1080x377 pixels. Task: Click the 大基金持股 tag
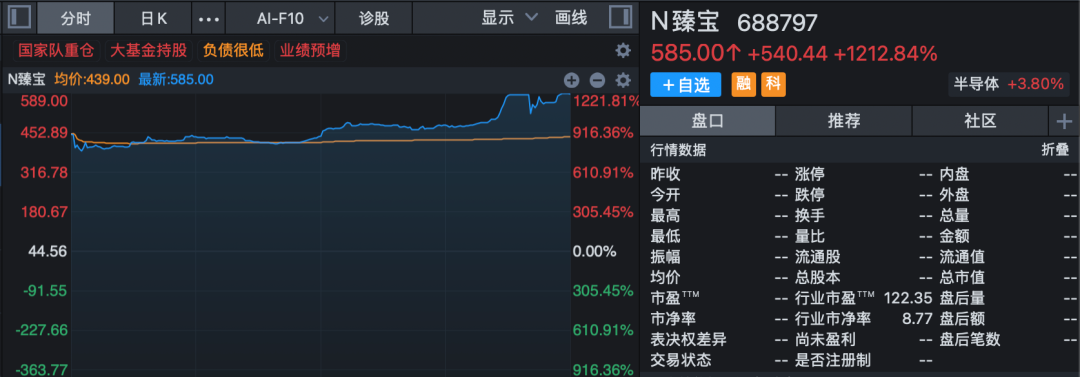[148, 50]
